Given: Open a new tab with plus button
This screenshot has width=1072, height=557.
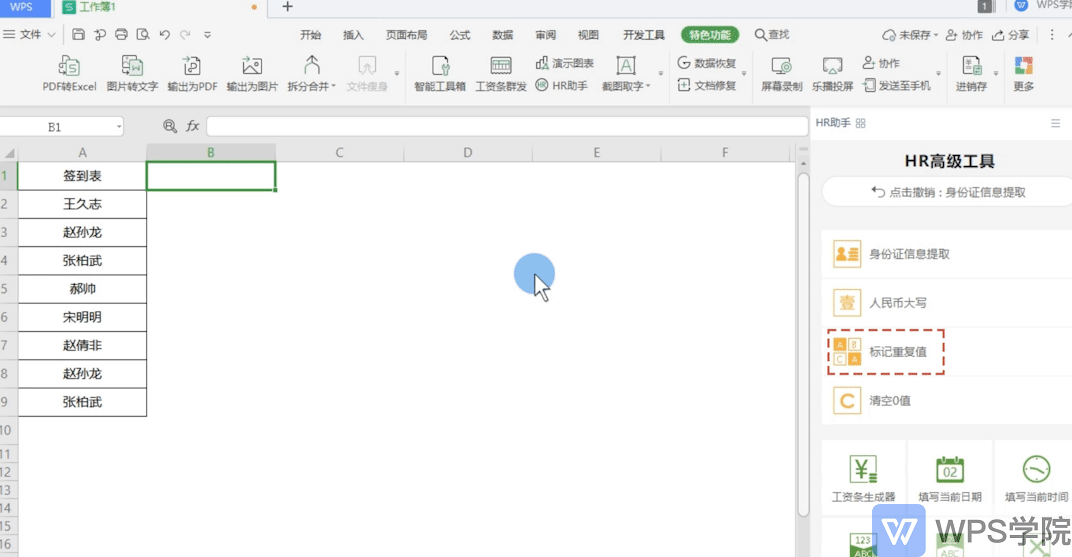Looking at the screenshot, I should (x=287, y=7).
